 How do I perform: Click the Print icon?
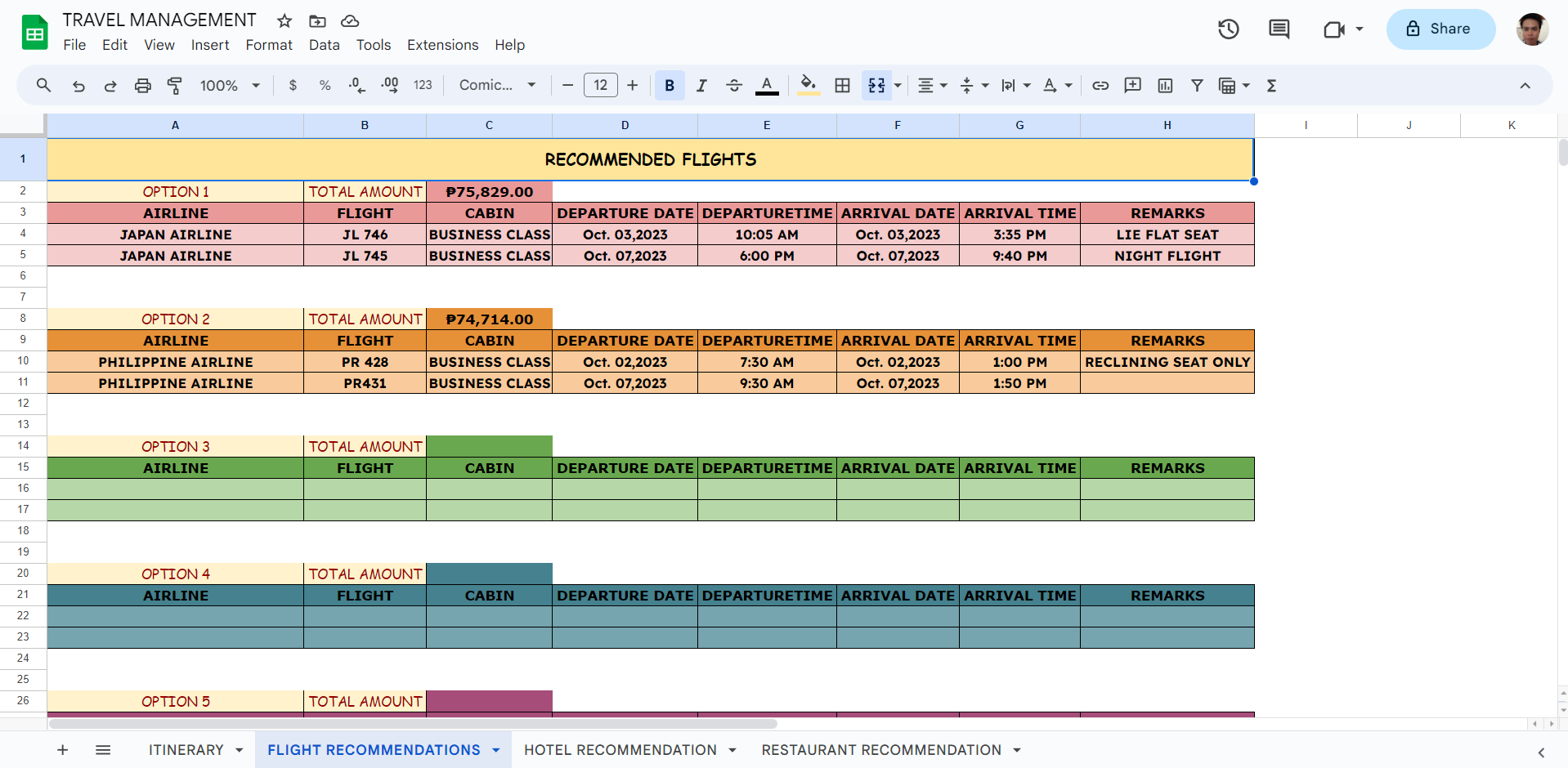point(143,85)
